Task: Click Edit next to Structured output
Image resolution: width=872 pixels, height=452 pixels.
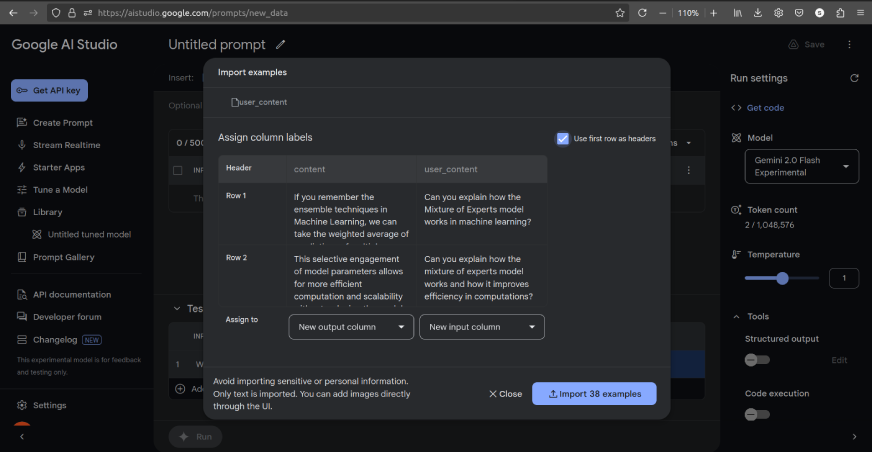Action: [839, 360]
